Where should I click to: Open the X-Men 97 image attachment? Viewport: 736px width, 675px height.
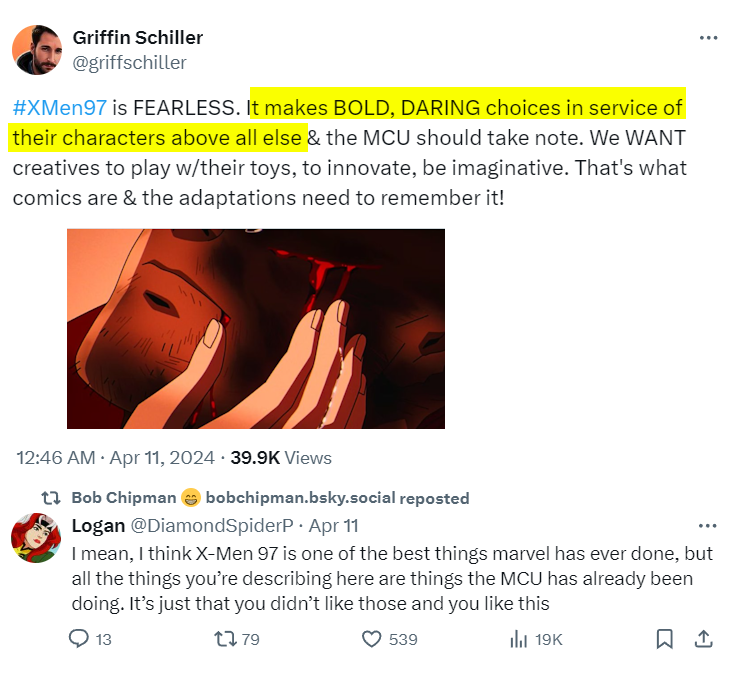pyautogui.click(x=256, y=329)
